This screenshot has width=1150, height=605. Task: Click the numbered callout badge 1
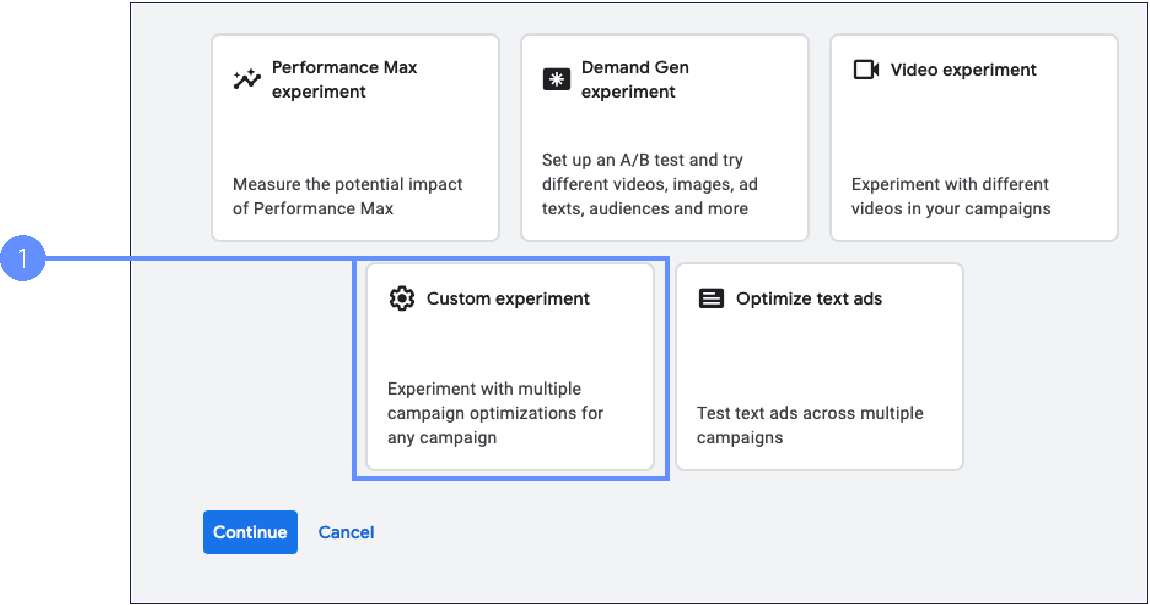click(x=22, y=260)
